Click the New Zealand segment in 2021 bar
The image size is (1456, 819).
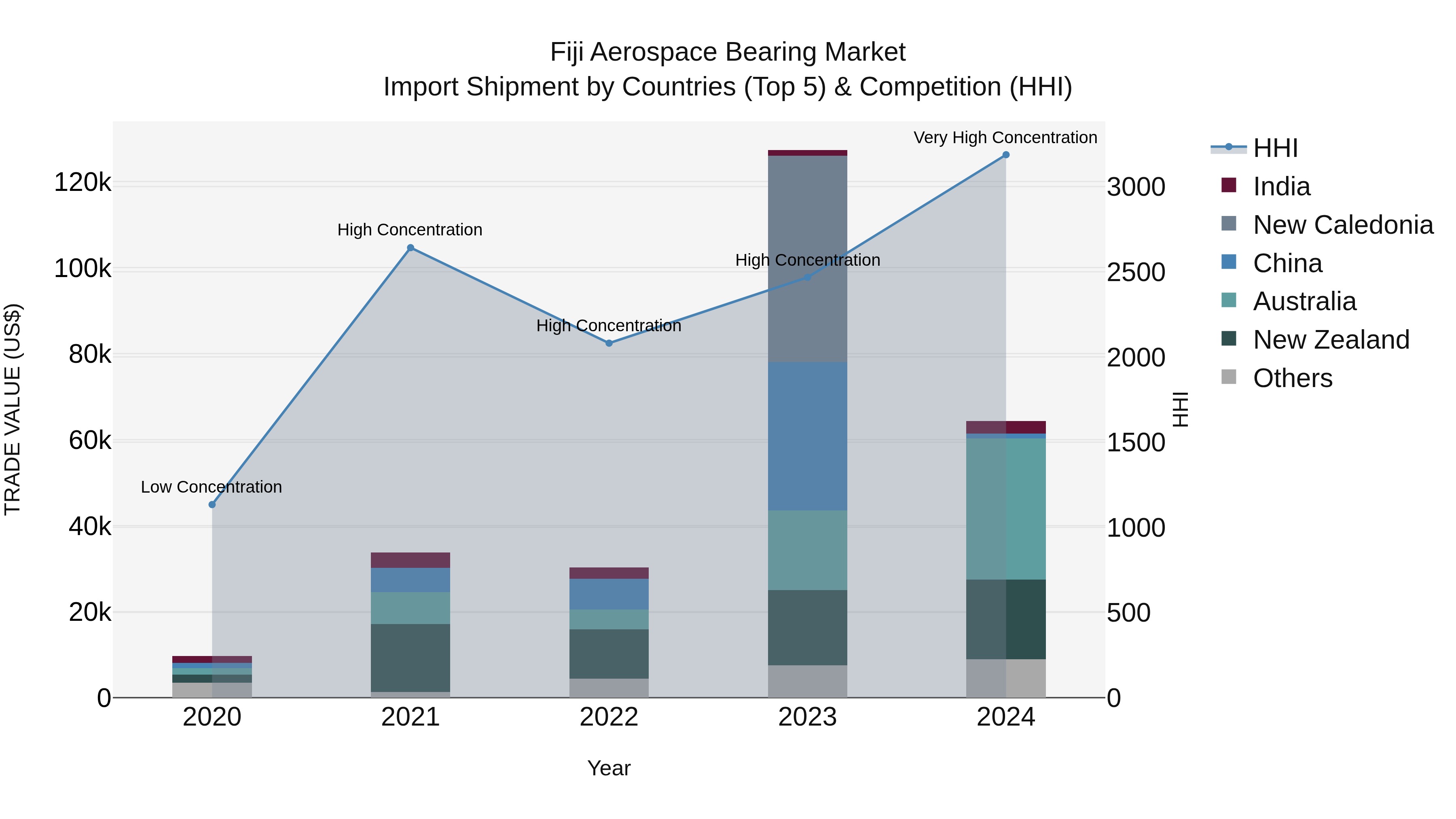pyautogui.click(x=411, y=658)
